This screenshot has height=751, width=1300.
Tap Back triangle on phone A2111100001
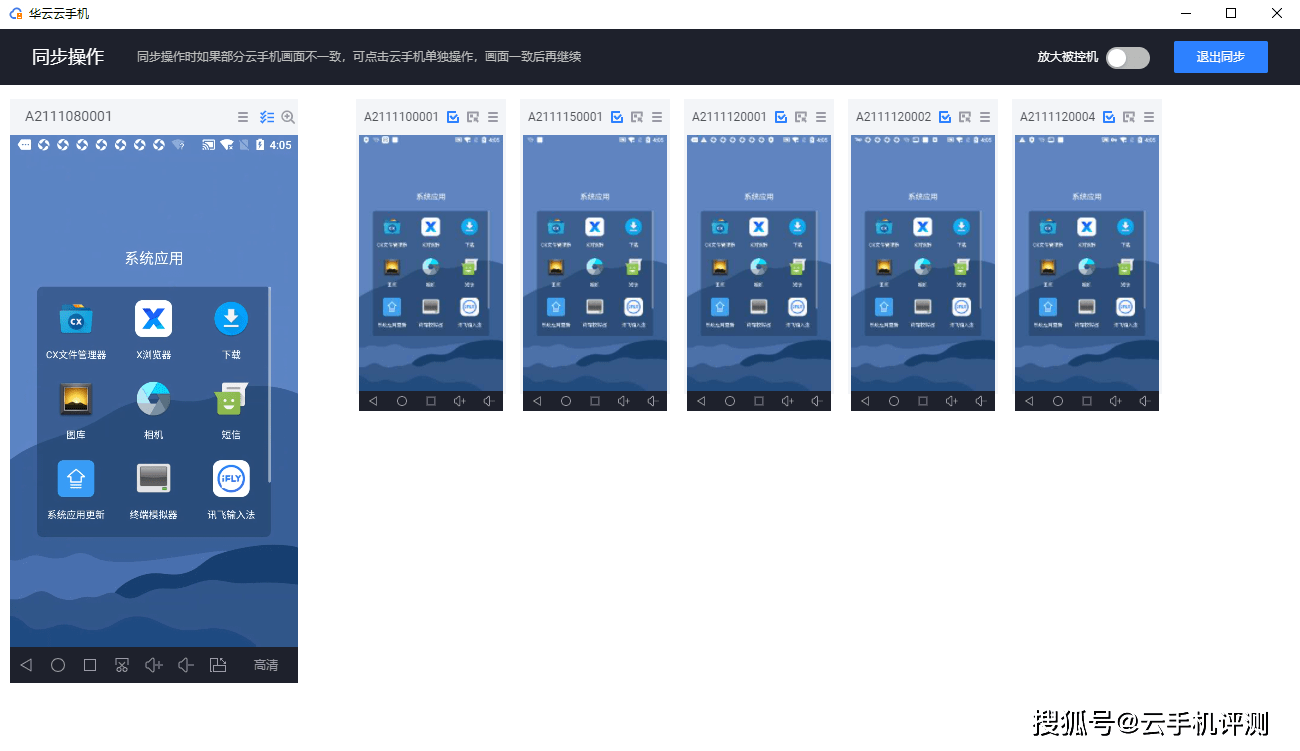(373, 401)
